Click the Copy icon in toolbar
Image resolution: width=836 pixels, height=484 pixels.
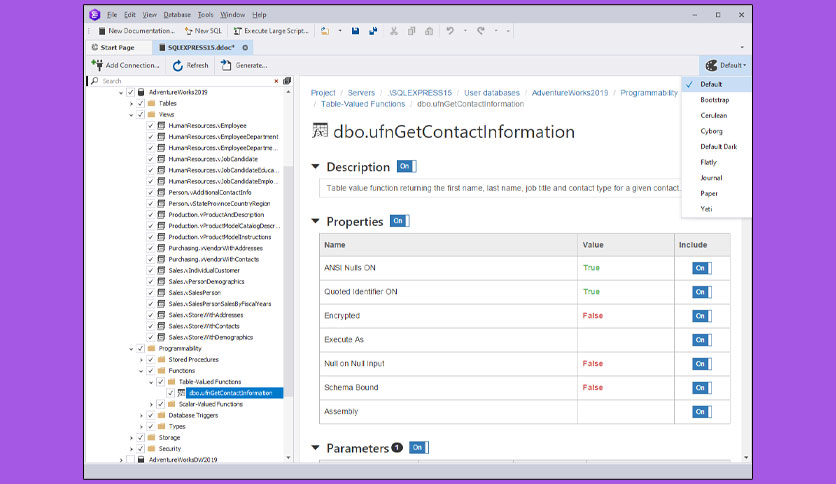point(411,31)
